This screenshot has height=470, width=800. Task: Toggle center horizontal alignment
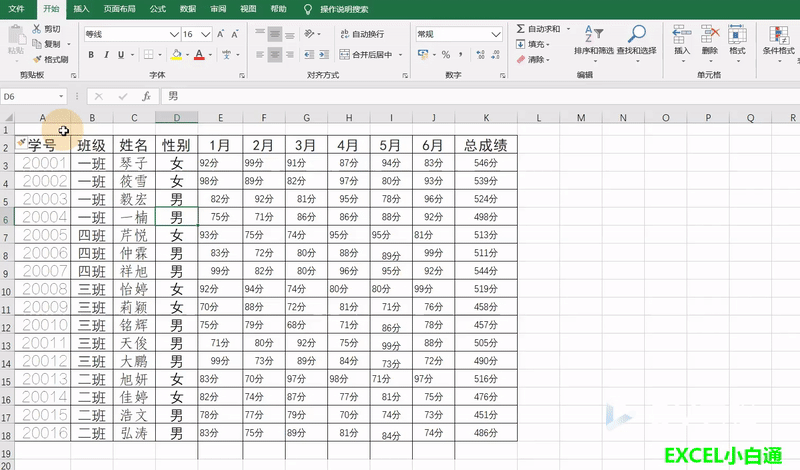pos(275,55)
